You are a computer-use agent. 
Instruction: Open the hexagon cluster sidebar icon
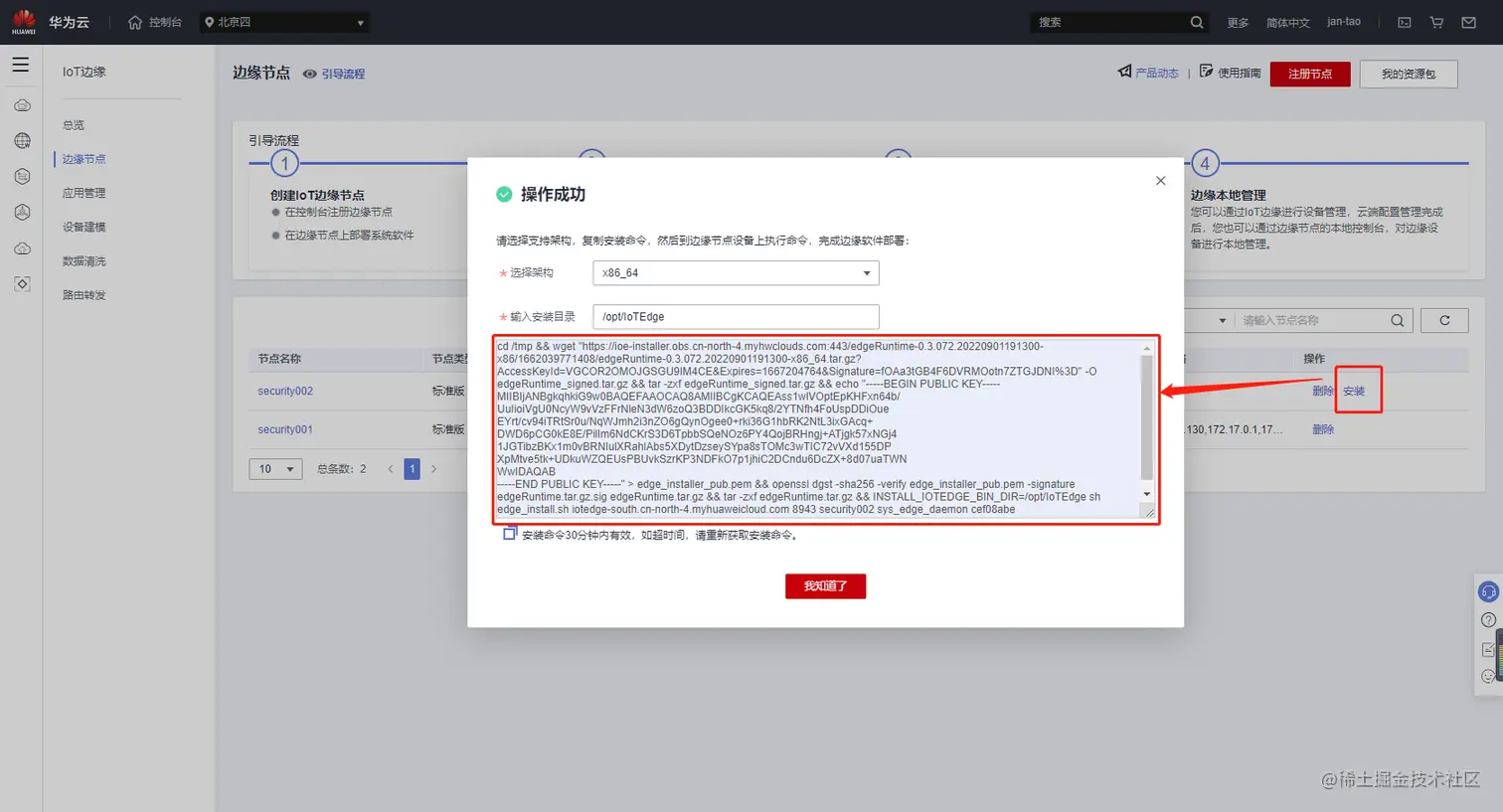[22, 213]
